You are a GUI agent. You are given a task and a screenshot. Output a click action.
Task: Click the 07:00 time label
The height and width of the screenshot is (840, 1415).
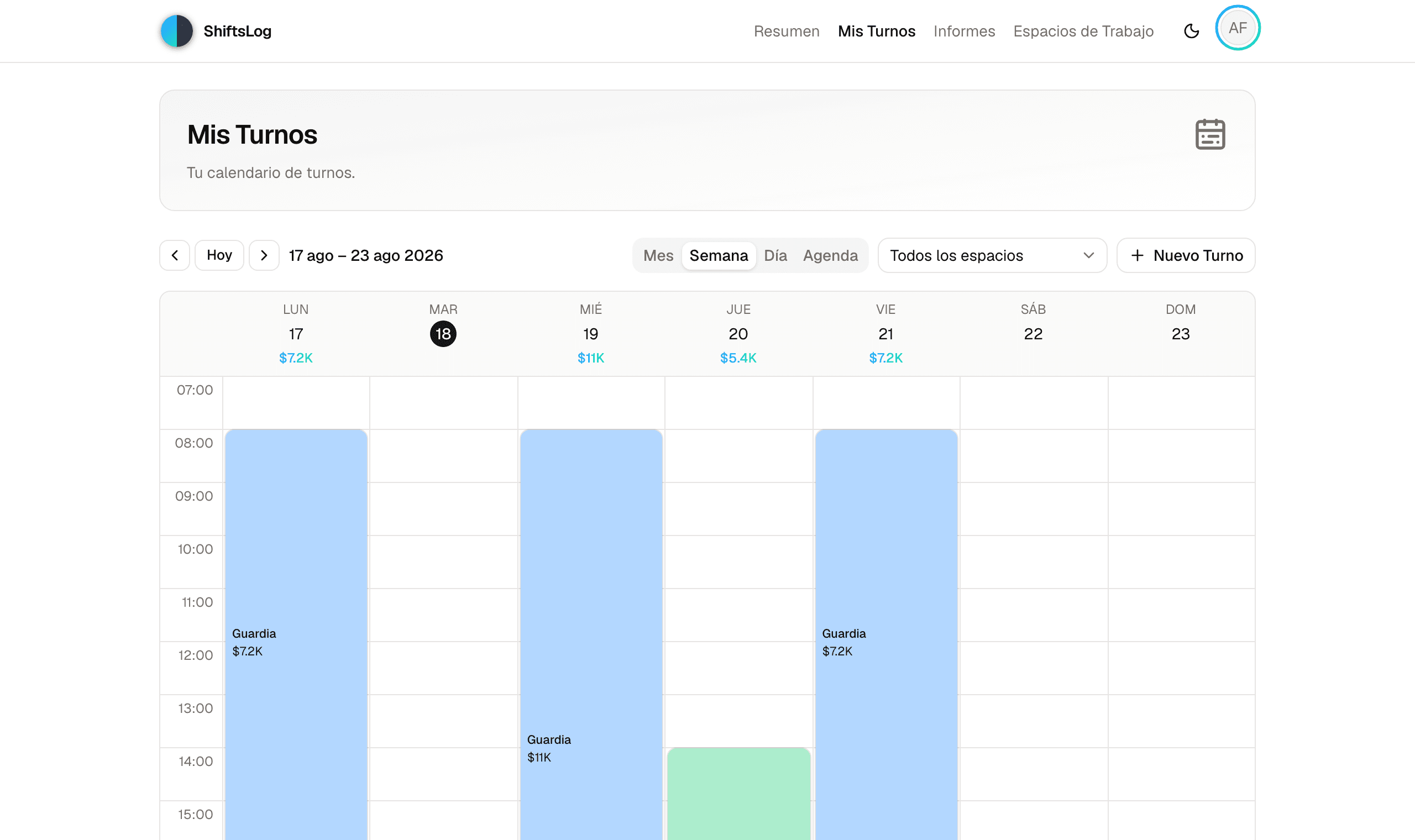pyautogui.click(x=195, y=390)
